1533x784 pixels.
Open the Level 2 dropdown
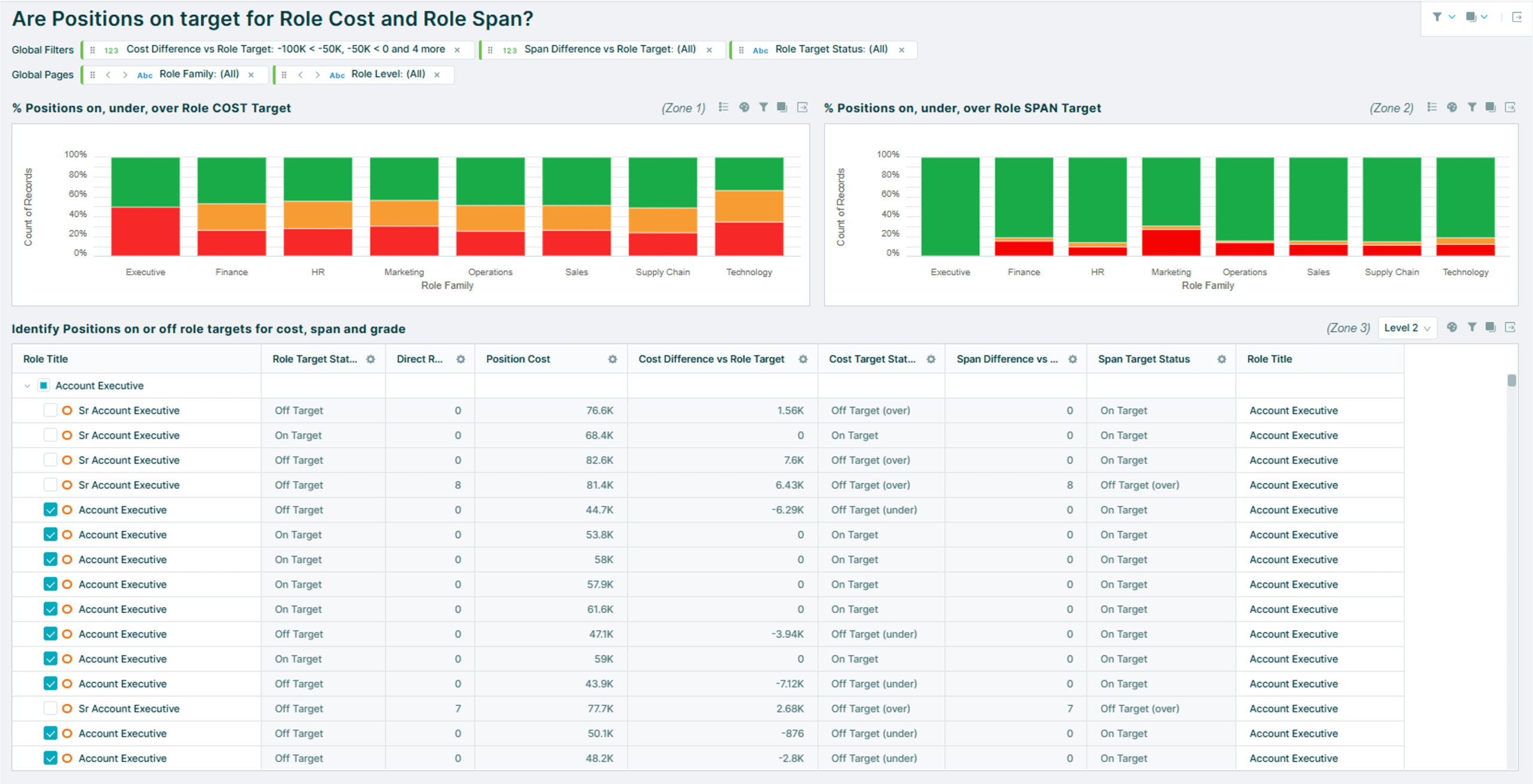click(1407, 328)
